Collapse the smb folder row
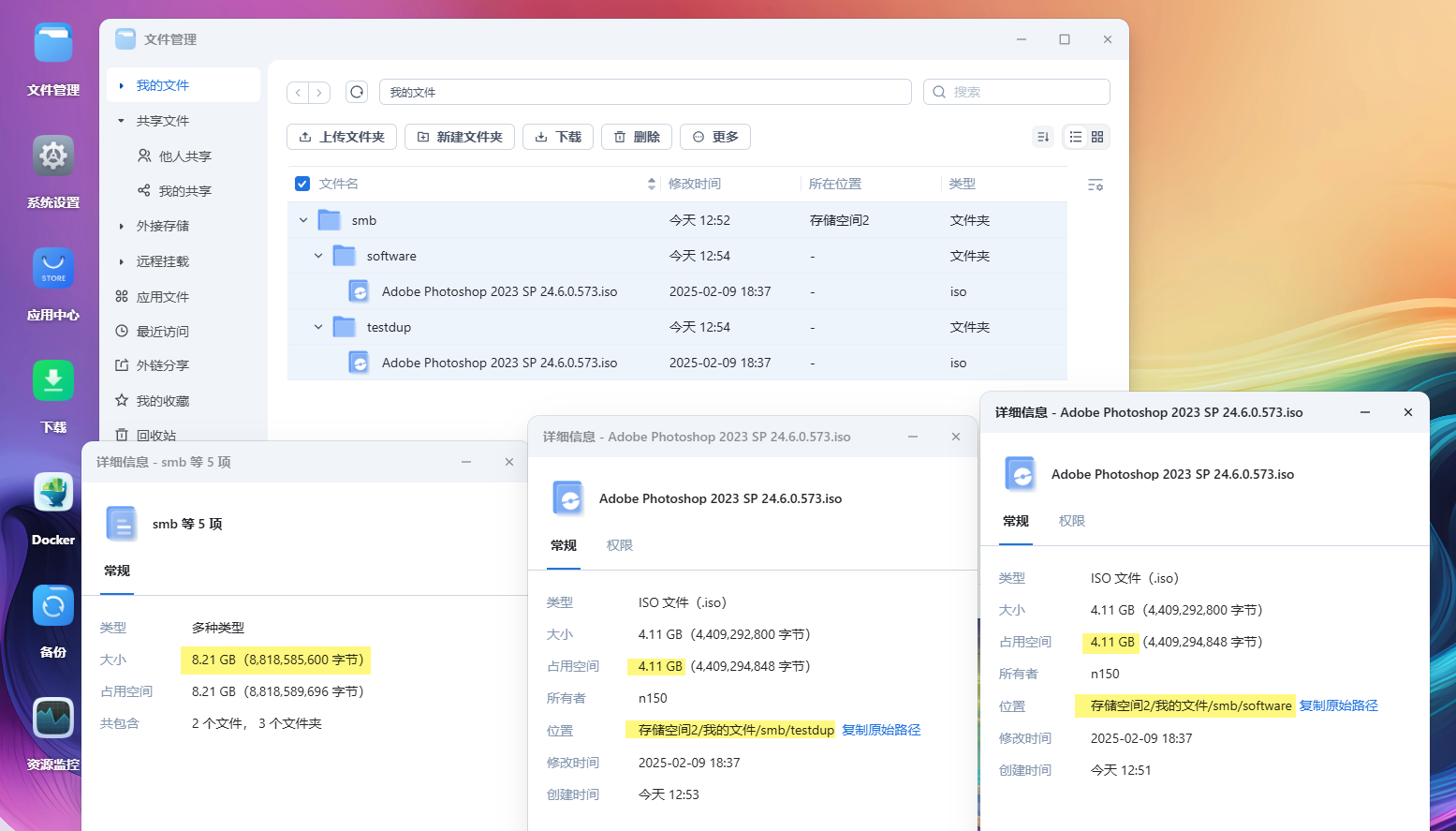The height and width of the screenshot is (831, 1456). point(303,220)
